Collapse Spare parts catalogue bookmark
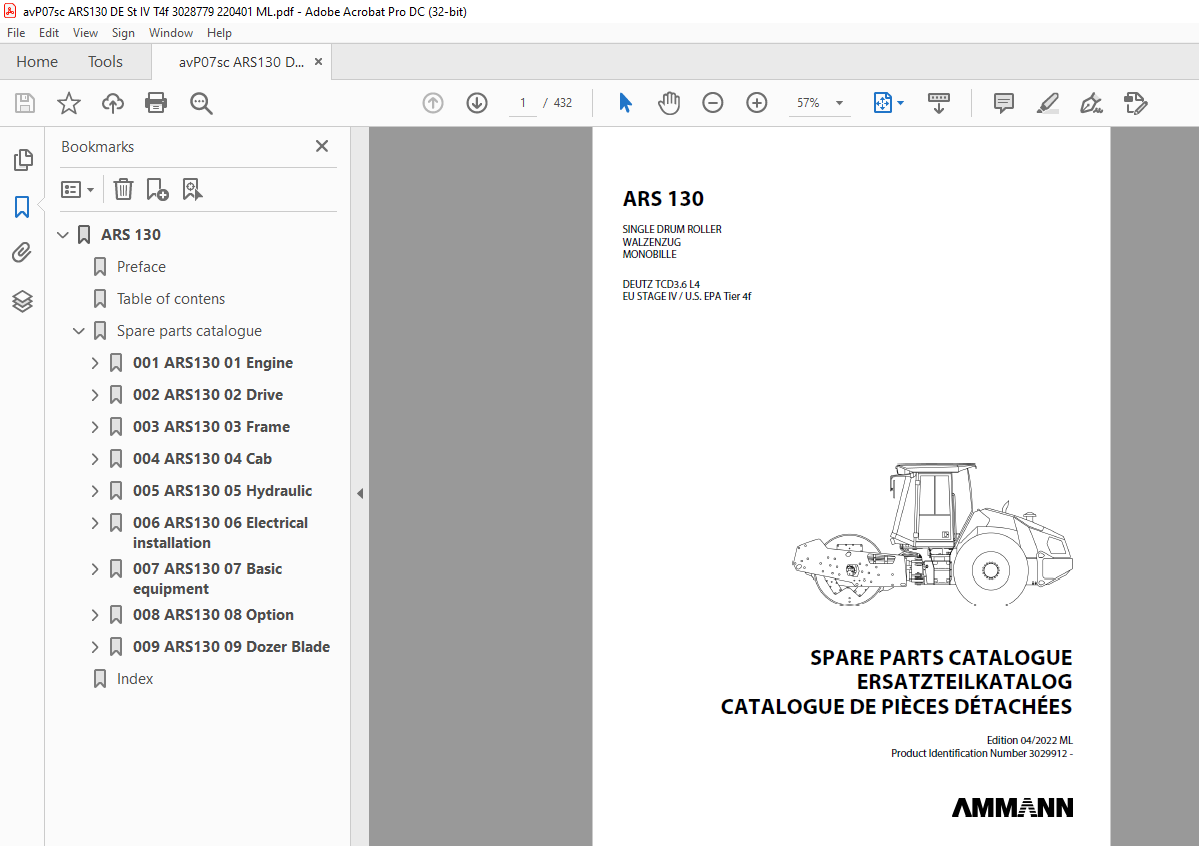The image size is (1199, 846). [79, 331]
